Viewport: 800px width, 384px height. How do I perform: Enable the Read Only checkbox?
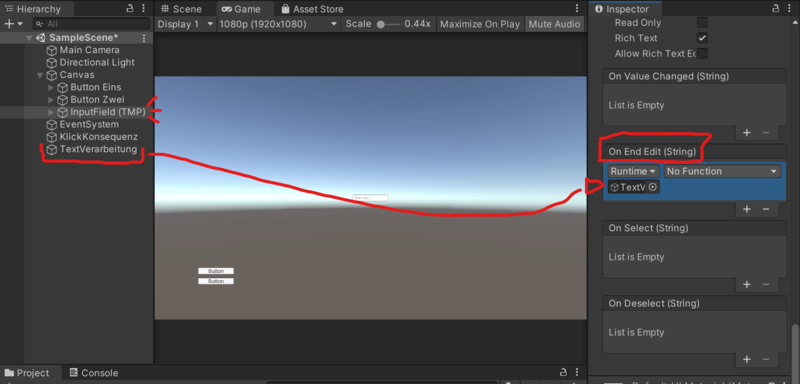pos(703,22)
